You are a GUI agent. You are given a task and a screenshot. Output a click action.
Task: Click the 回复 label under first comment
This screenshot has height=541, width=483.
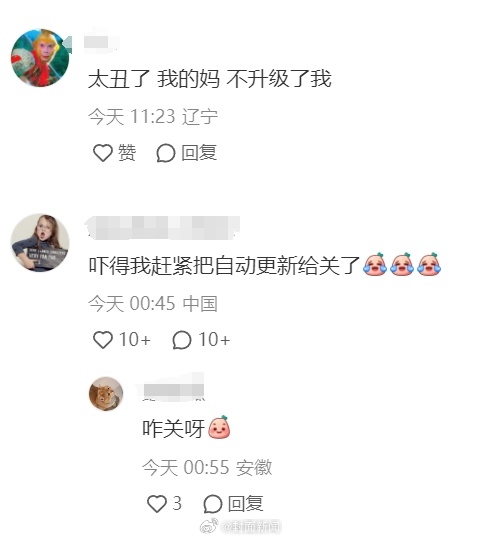[199, 153]
